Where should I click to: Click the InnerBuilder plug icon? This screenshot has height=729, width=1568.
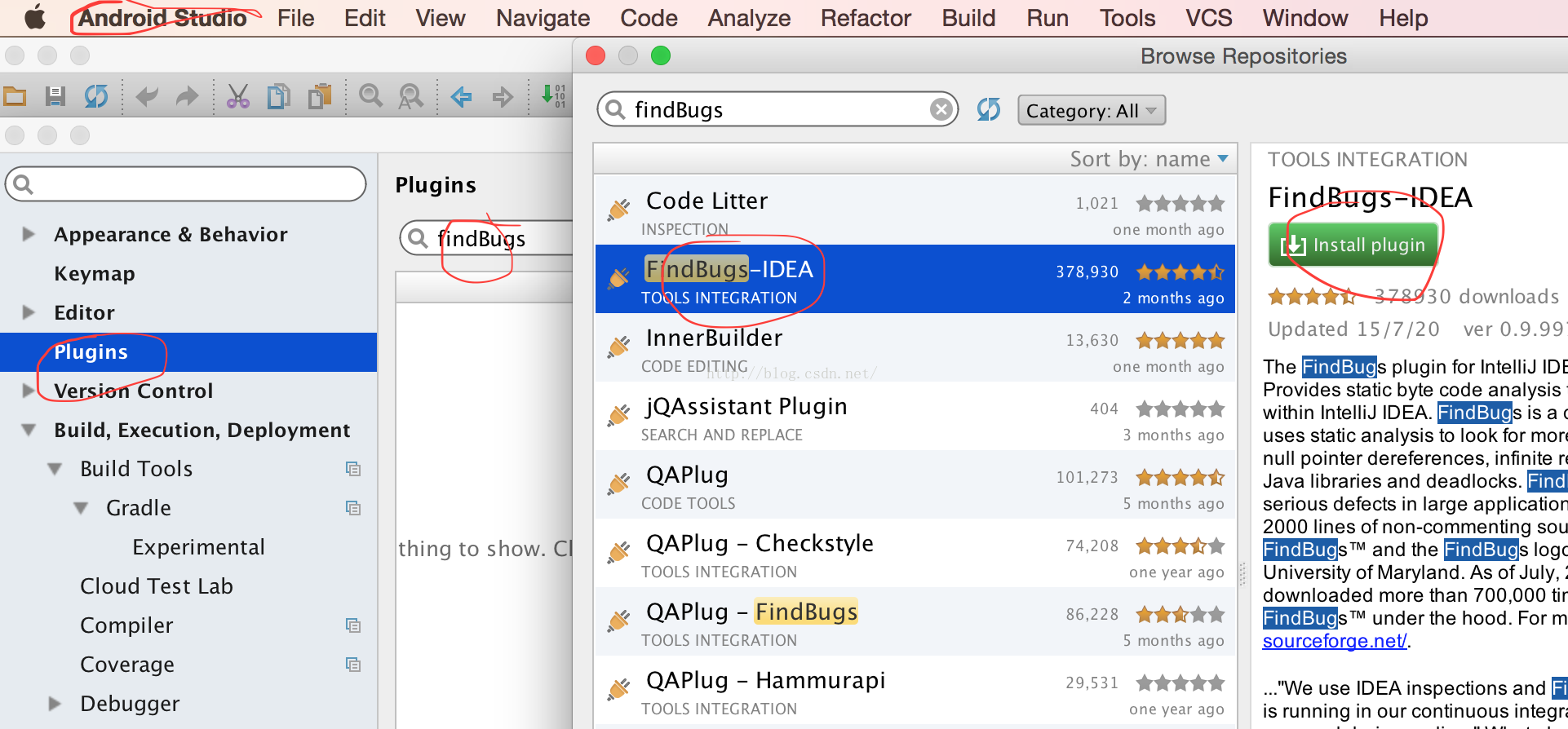click(x=618, y=347)
